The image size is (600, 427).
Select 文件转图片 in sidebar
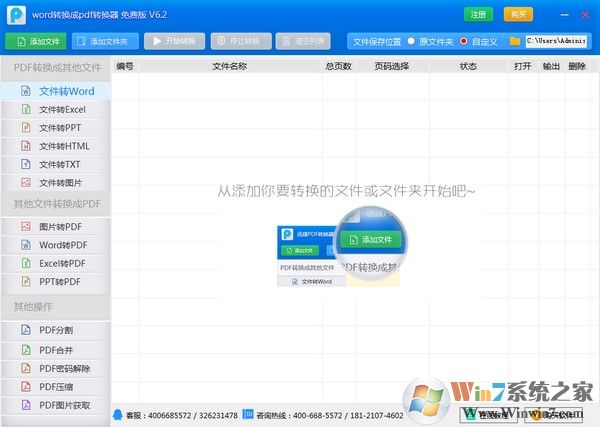pos(56,183)
